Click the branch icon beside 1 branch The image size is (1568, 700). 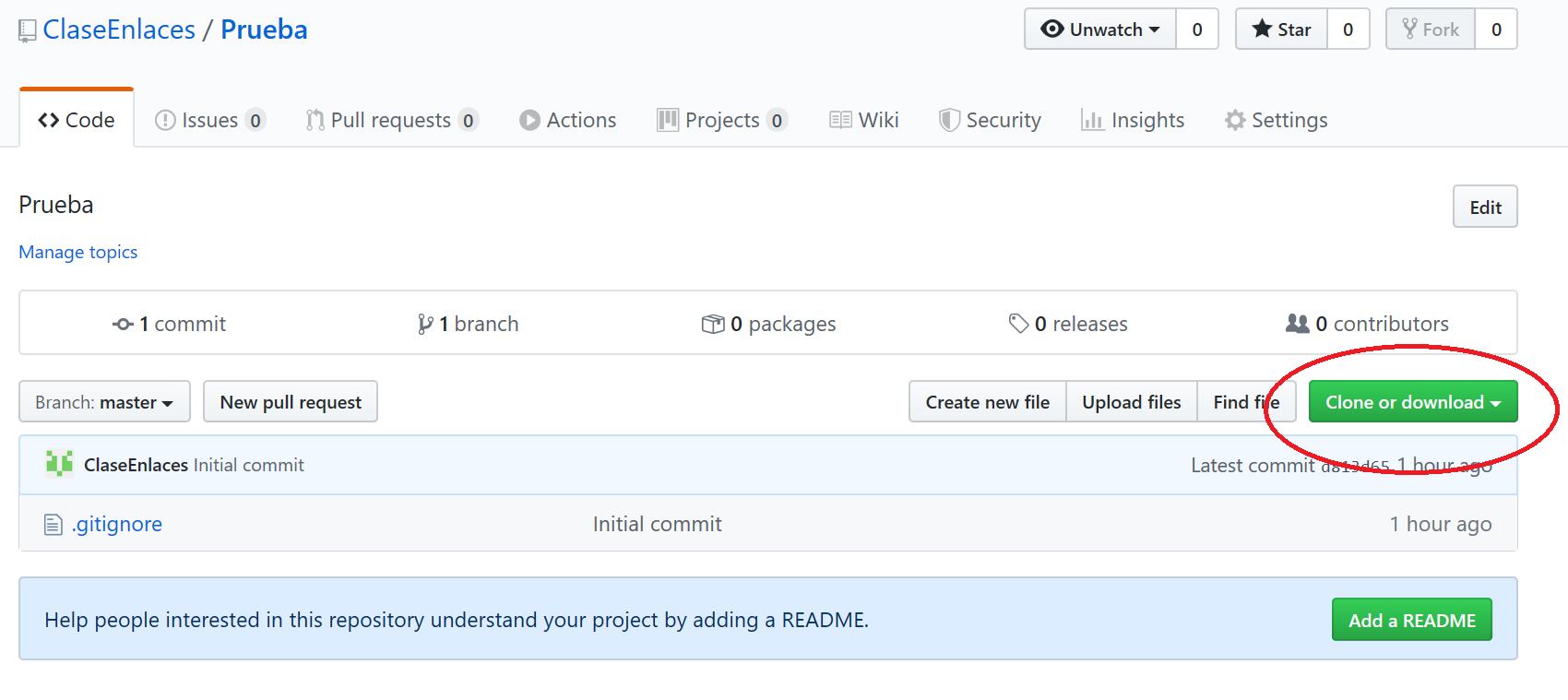point(425,324)
